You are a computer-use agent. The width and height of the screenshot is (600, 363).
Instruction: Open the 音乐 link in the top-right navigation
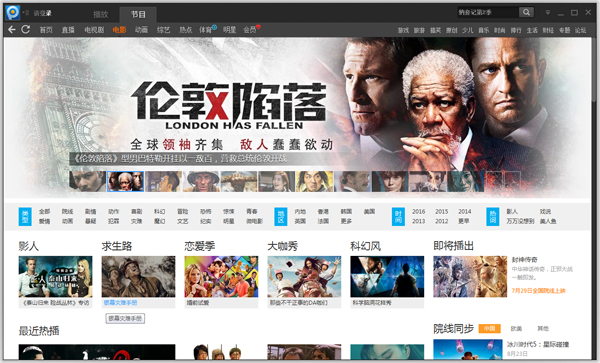click(x=484, y=30)
